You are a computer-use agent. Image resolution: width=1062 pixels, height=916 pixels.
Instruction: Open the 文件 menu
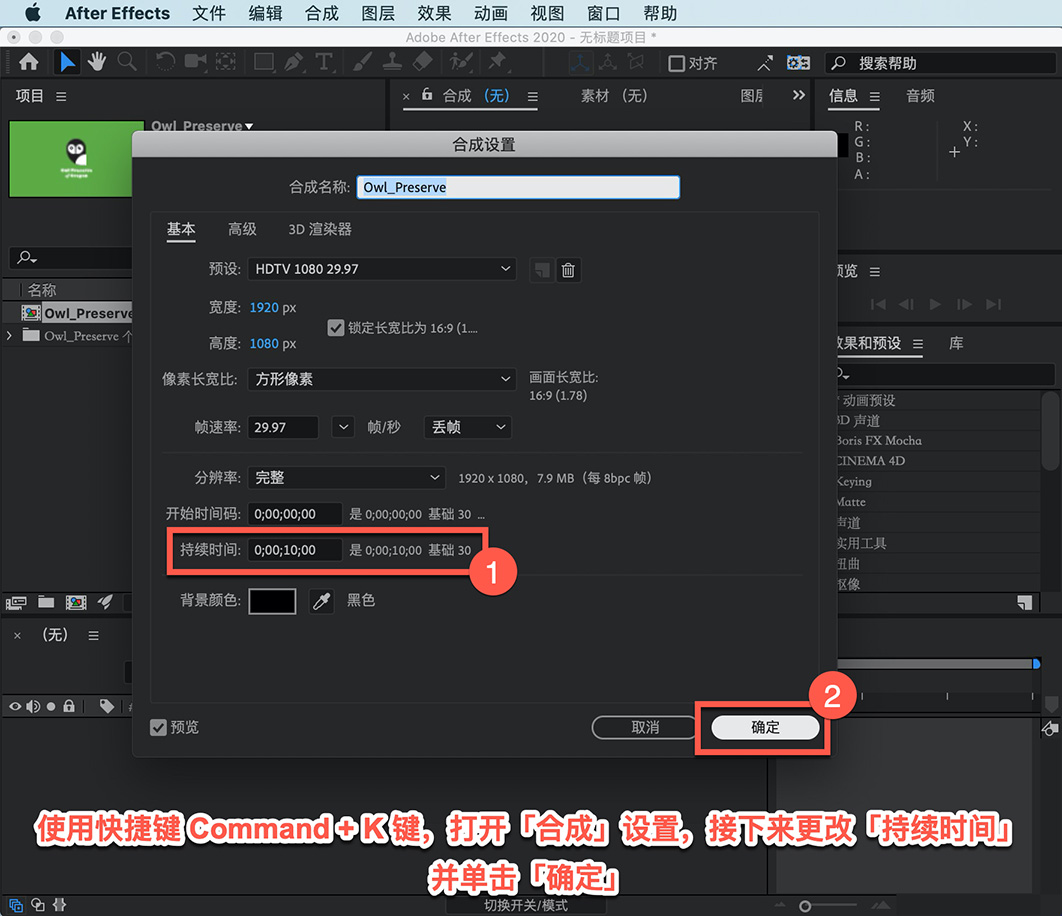(x=209, y=14)
